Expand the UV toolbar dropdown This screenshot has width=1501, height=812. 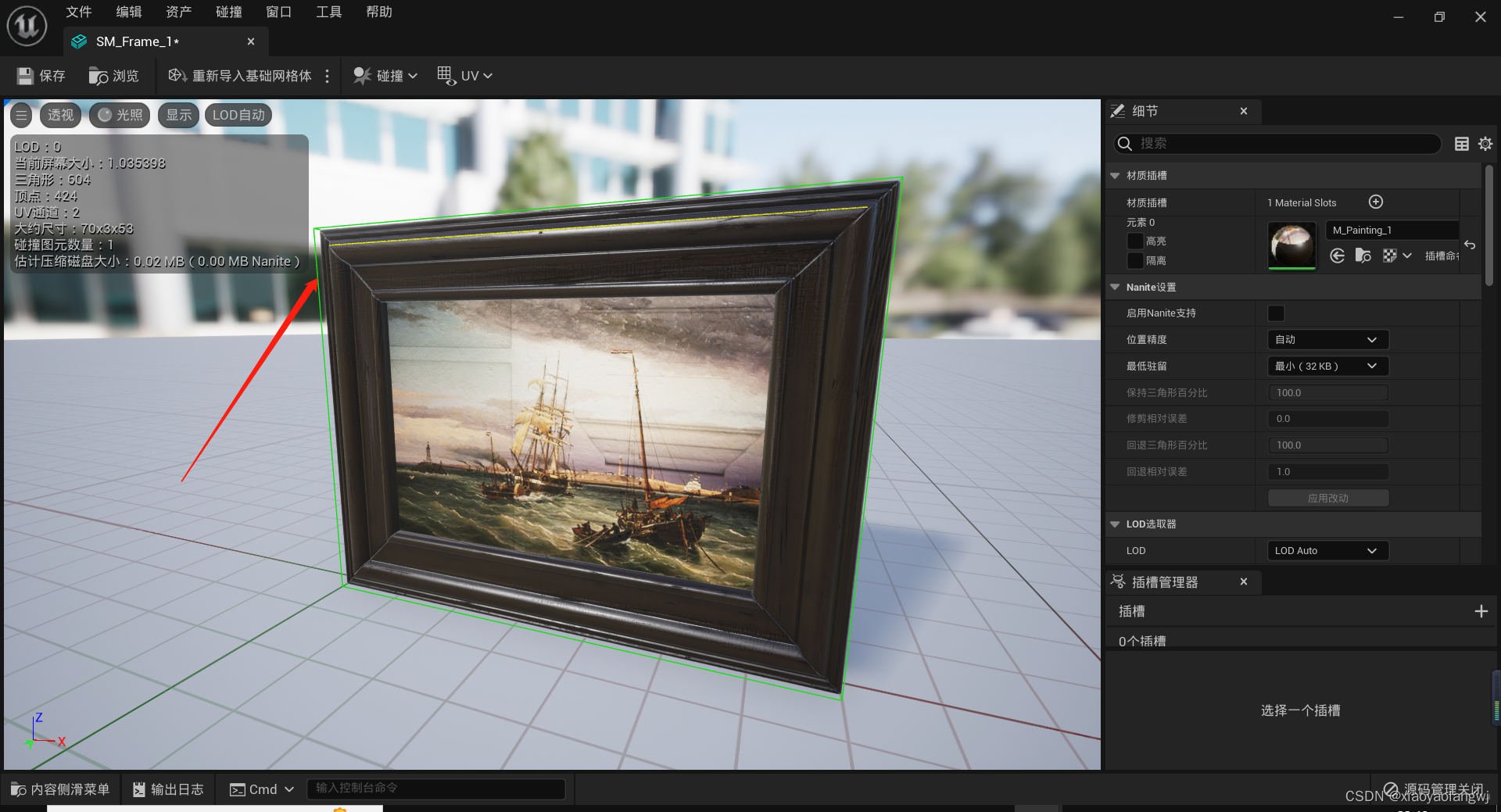(x=465, y=76)
